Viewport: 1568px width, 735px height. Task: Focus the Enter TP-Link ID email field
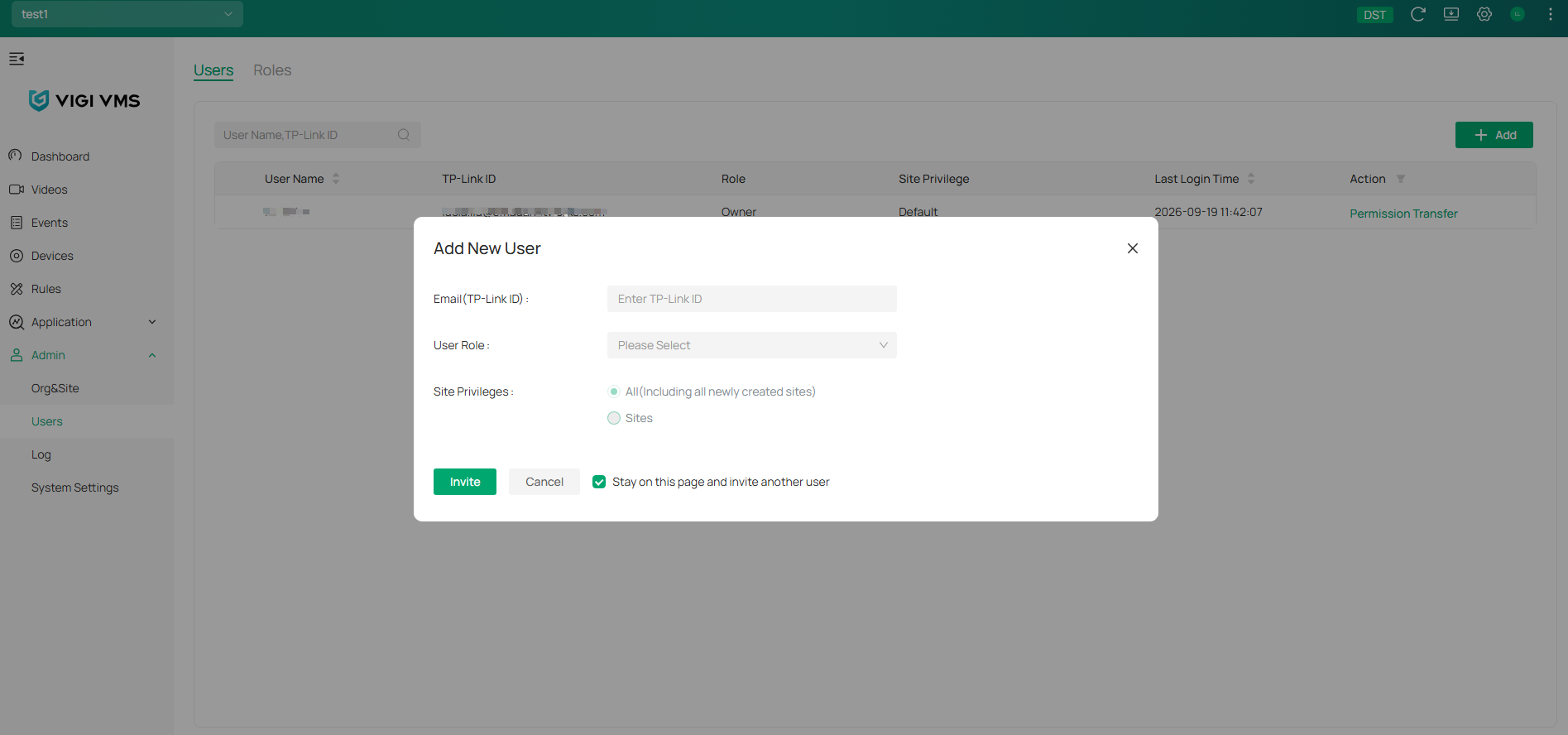pyautogui.click(x=752, y=299)
